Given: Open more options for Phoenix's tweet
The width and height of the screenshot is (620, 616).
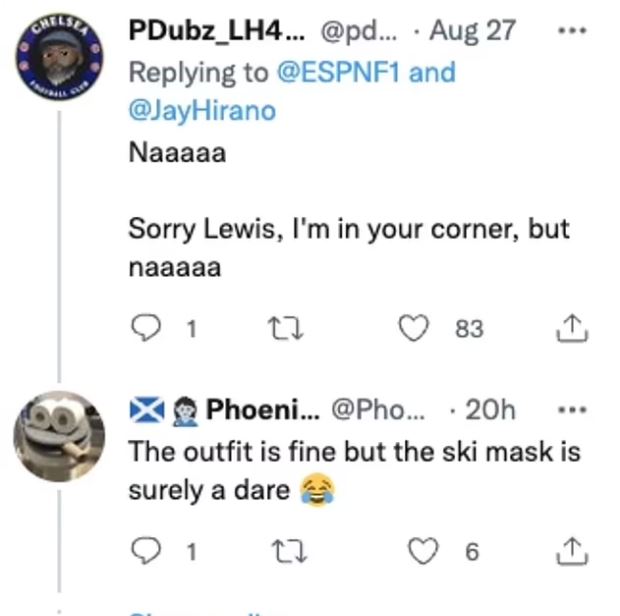Looking at the screenshot, I should click(x=571, y=409).
